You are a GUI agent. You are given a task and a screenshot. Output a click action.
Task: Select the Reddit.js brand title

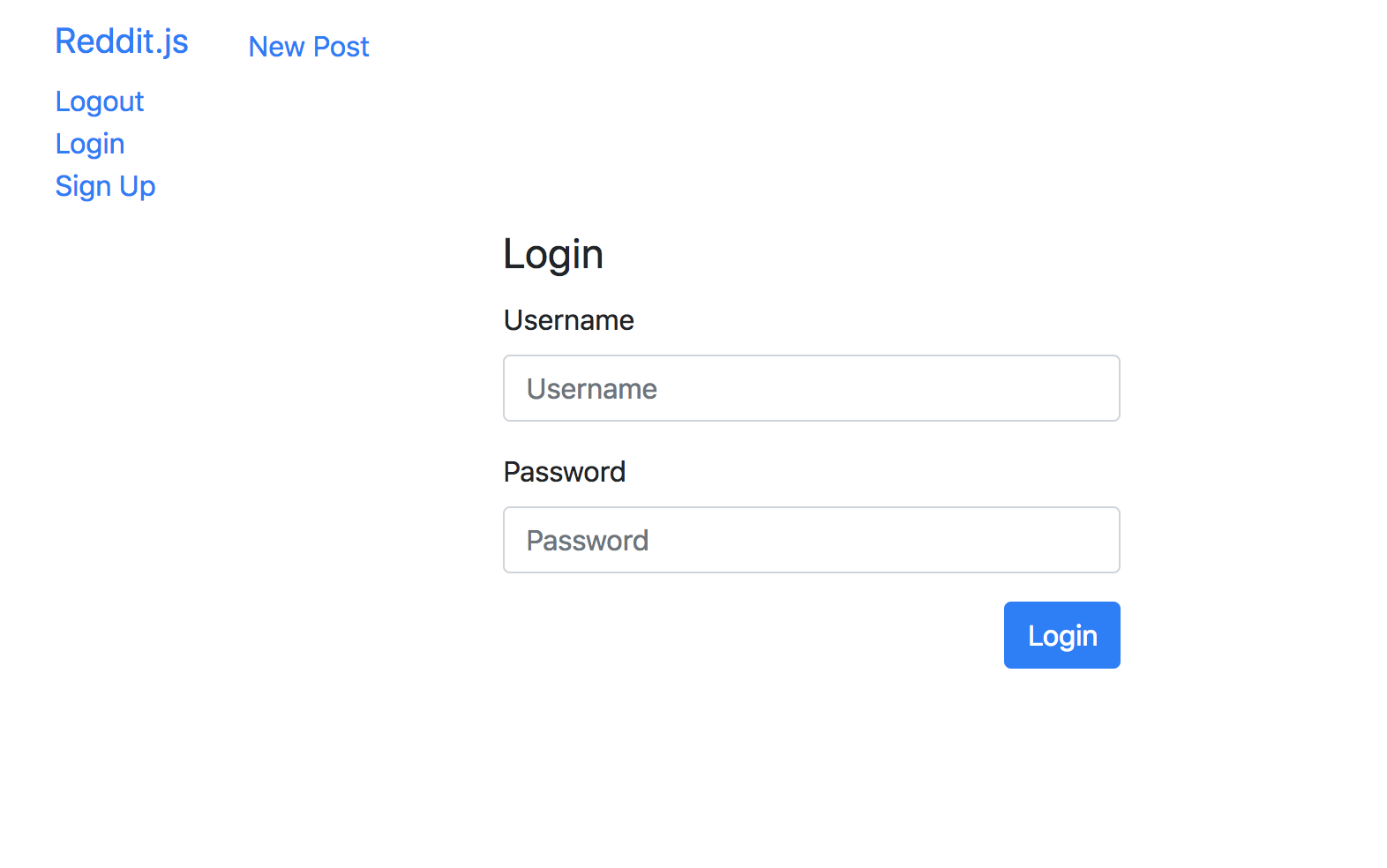122,41
